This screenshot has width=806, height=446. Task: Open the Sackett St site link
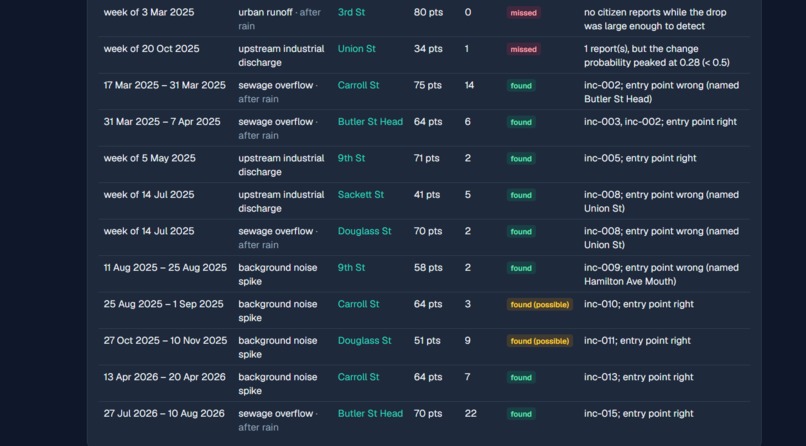pyautogui.click(x=360, y=195)
